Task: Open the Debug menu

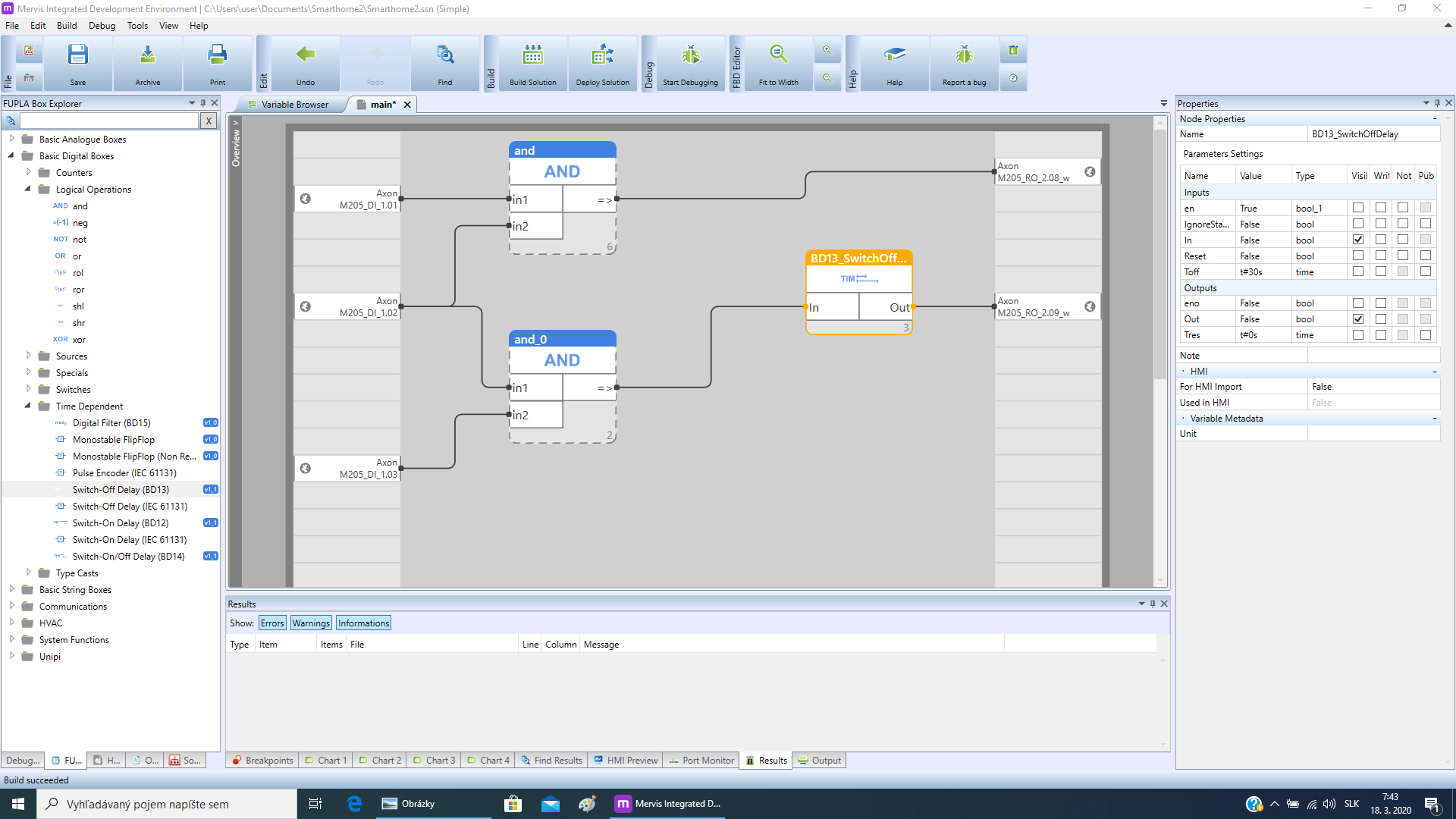Action: pos(102,25)
